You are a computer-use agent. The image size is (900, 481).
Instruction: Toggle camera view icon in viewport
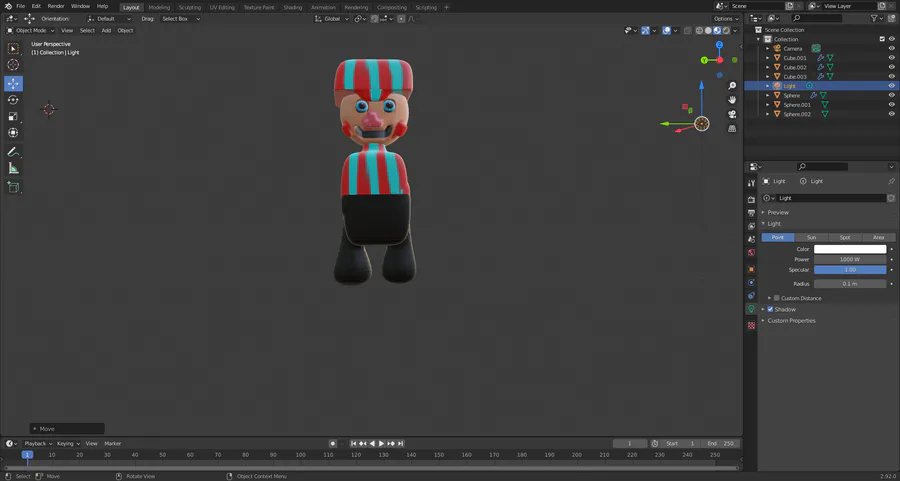(x=732, y=114)
